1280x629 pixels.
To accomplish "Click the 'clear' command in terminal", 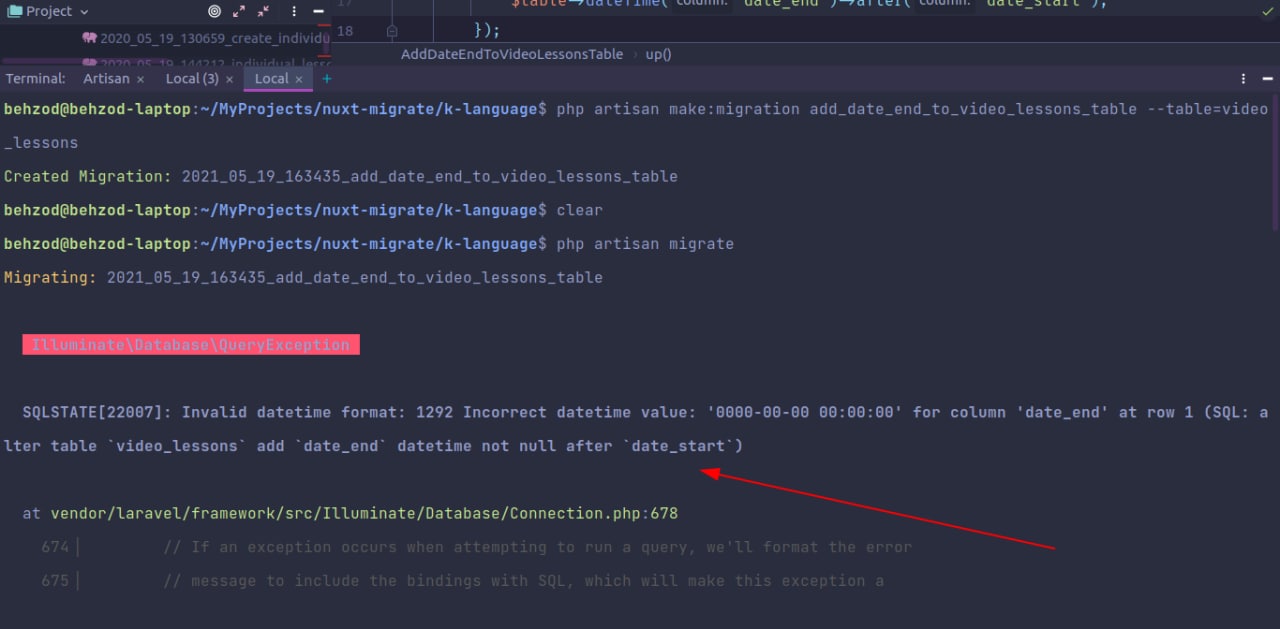I will tap(580, 210).
